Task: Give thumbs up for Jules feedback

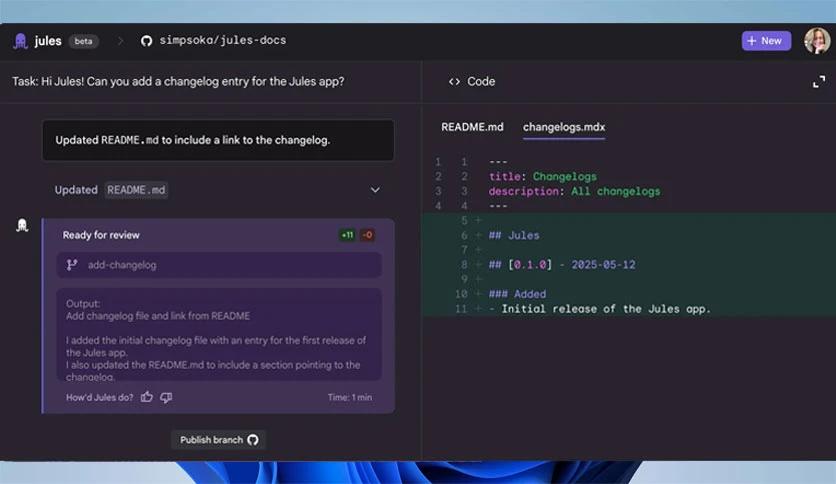Action: click(147, 397)
